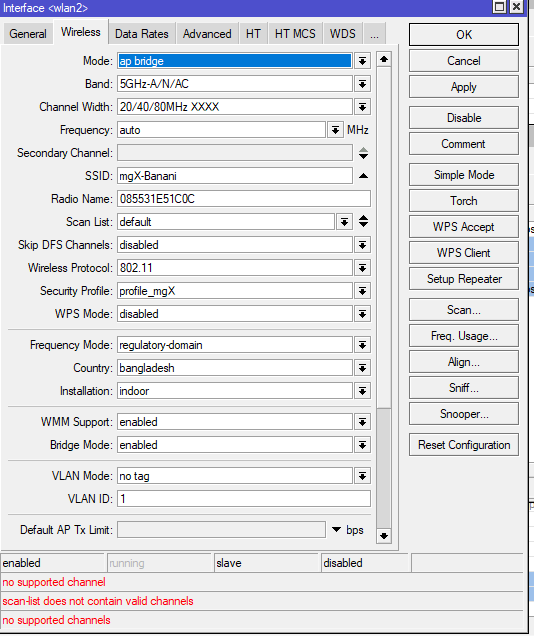Open Freq. Usage tool
The image size is (534, 636).
[463, 336]
